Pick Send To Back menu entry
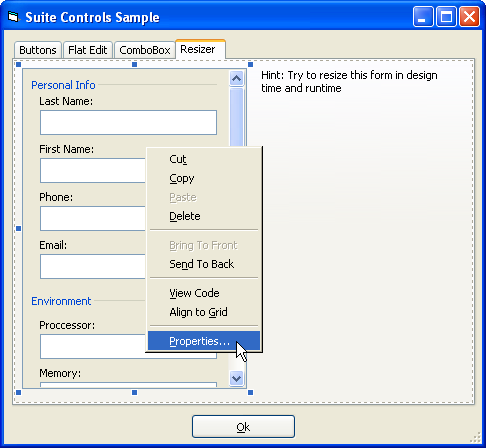 [204, 264]
